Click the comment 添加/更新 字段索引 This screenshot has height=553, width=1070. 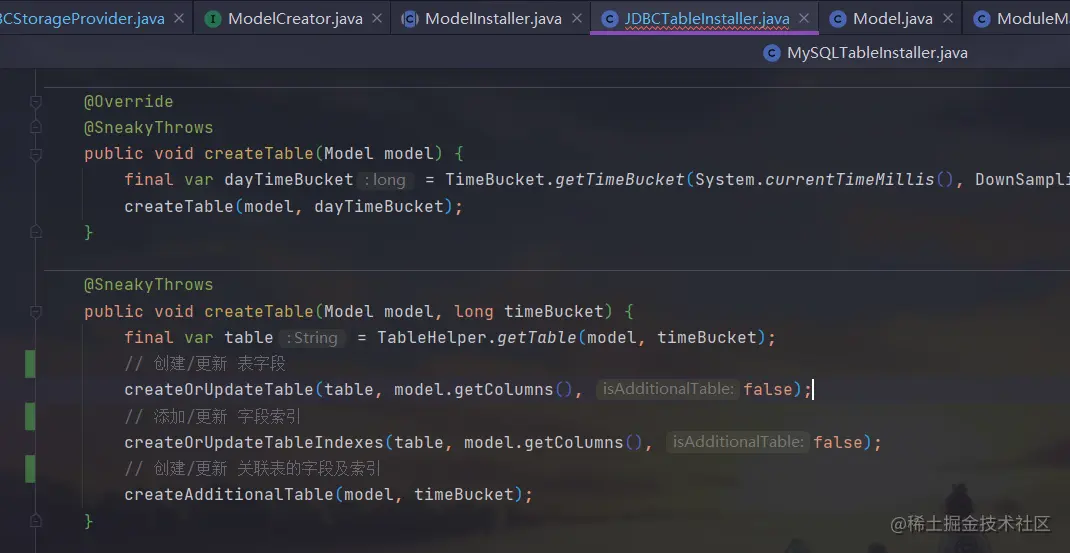[212, 416]
